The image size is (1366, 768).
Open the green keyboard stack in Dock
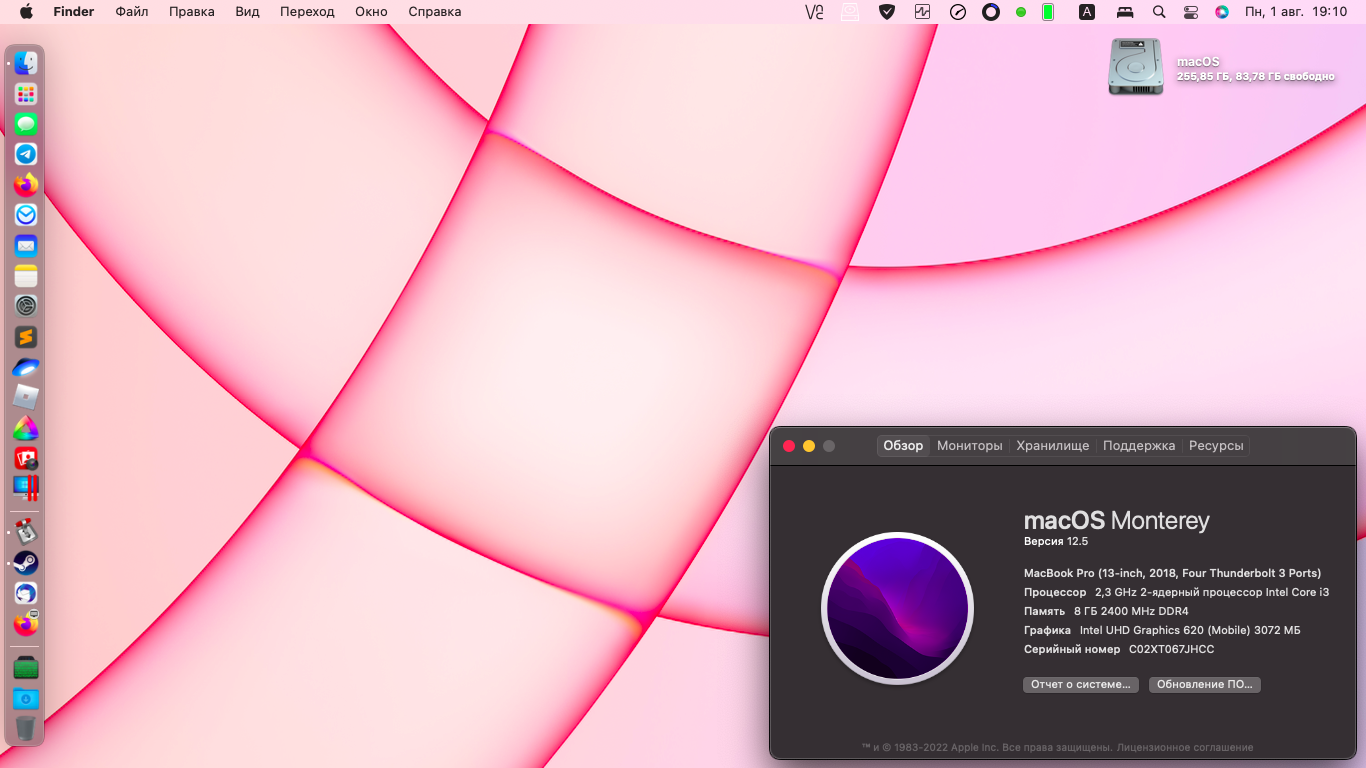[x=26, y=667]
